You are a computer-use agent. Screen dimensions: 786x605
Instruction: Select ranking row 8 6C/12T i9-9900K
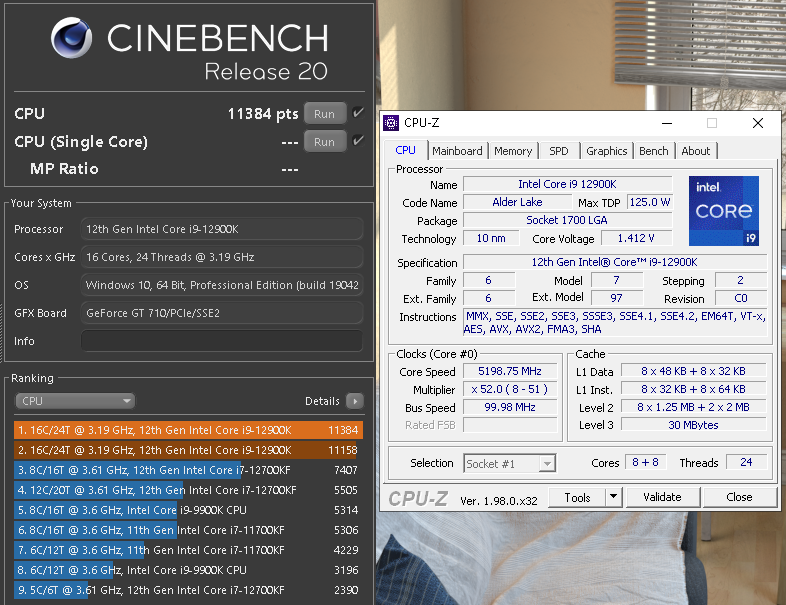coord(188,570)
